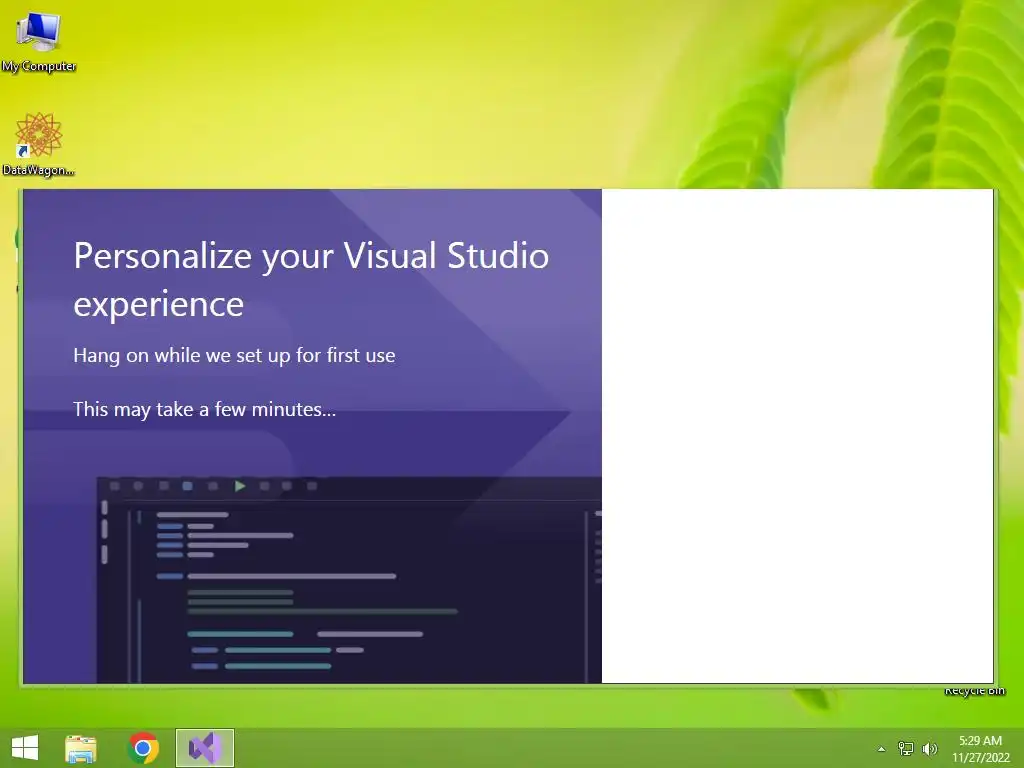Open the My Computer desktop icon

(x=39, y=41)
